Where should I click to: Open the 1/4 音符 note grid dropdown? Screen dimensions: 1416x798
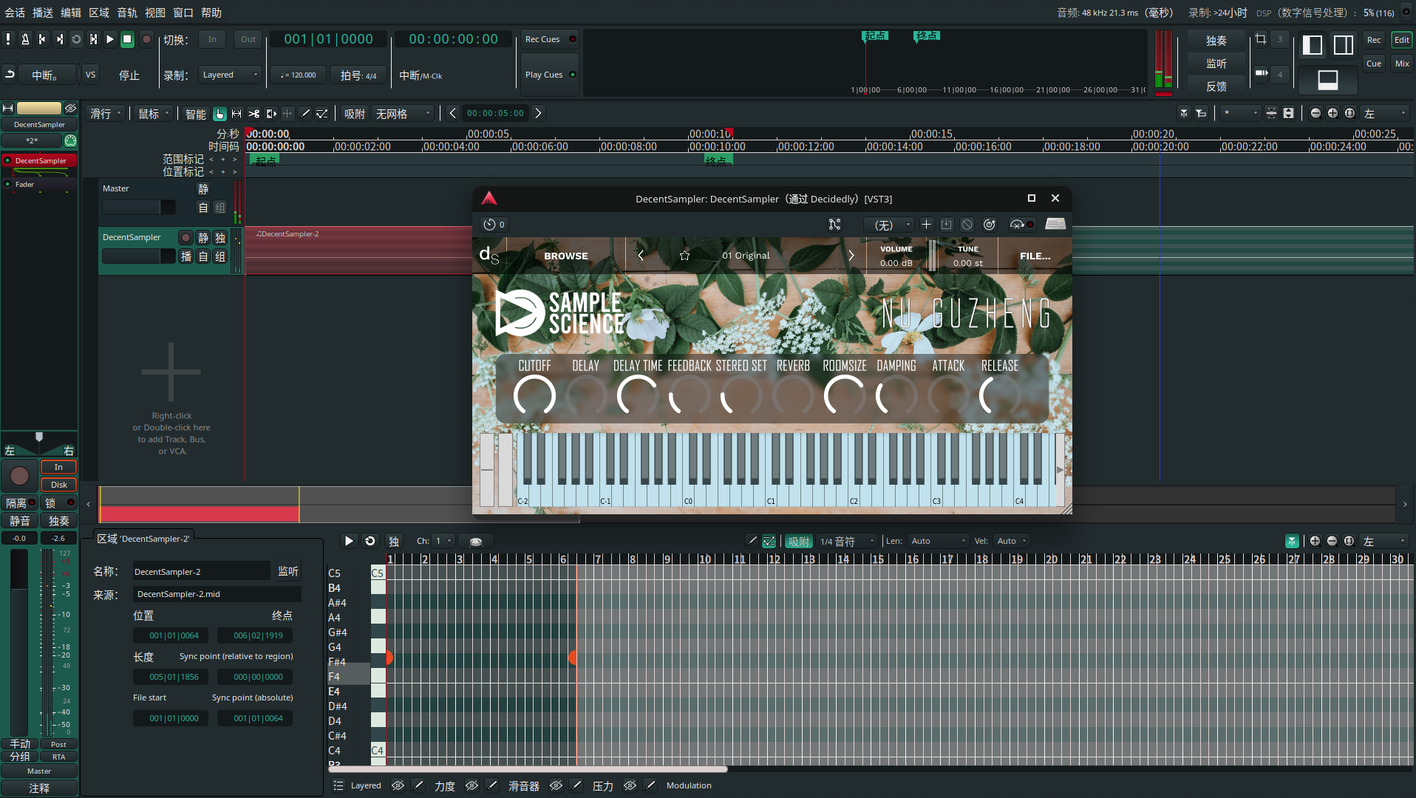click(847, 541)
